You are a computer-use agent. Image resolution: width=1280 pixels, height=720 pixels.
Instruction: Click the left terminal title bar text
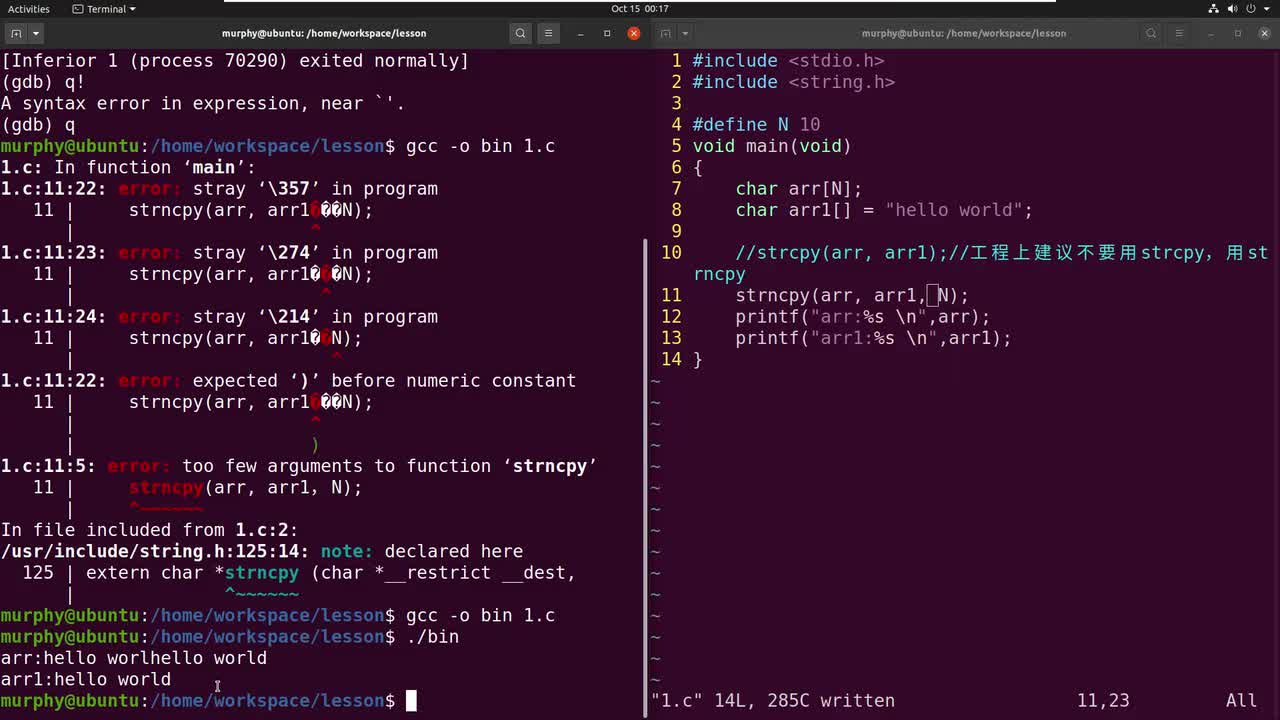[x=324, y=33]
